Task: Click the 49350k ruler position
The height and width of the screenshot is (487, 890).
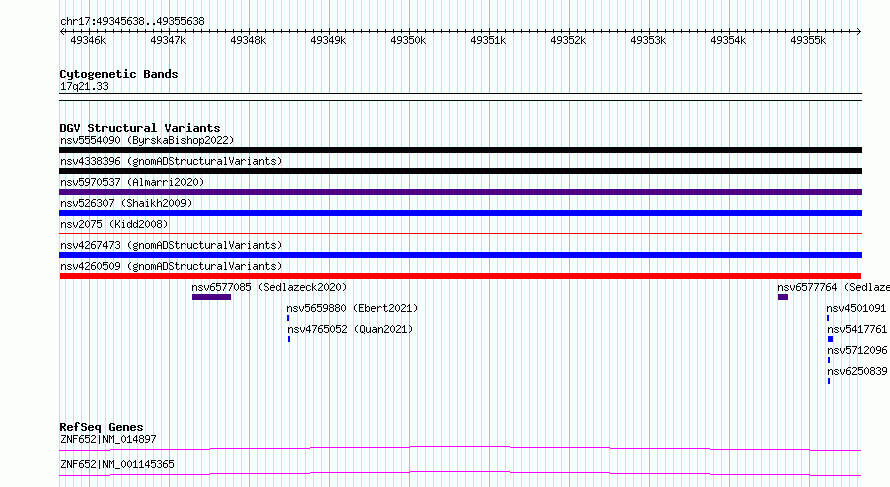Action: coord(408,40)
